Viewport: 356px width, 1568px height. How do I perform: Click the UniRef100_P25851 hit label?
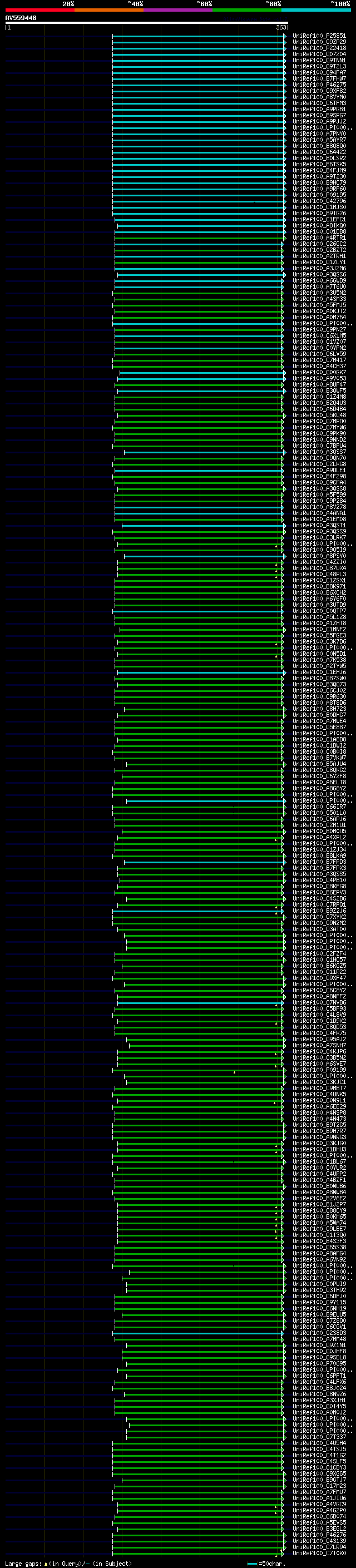[x=319, y=36]
